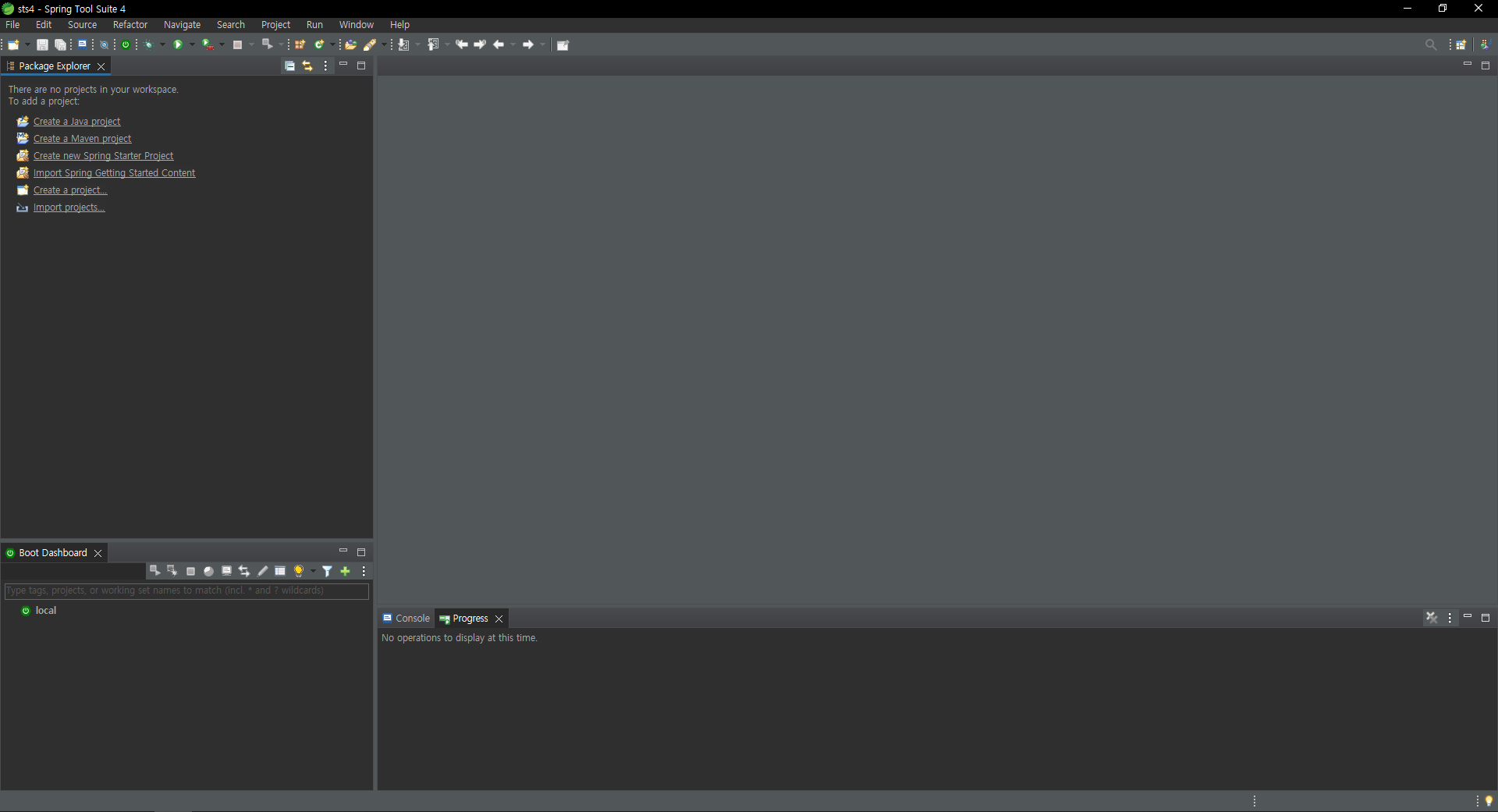Expand the Debug dropdown arrow
The width and height of the screenshot is (1498, 812).
pos(162,44)
